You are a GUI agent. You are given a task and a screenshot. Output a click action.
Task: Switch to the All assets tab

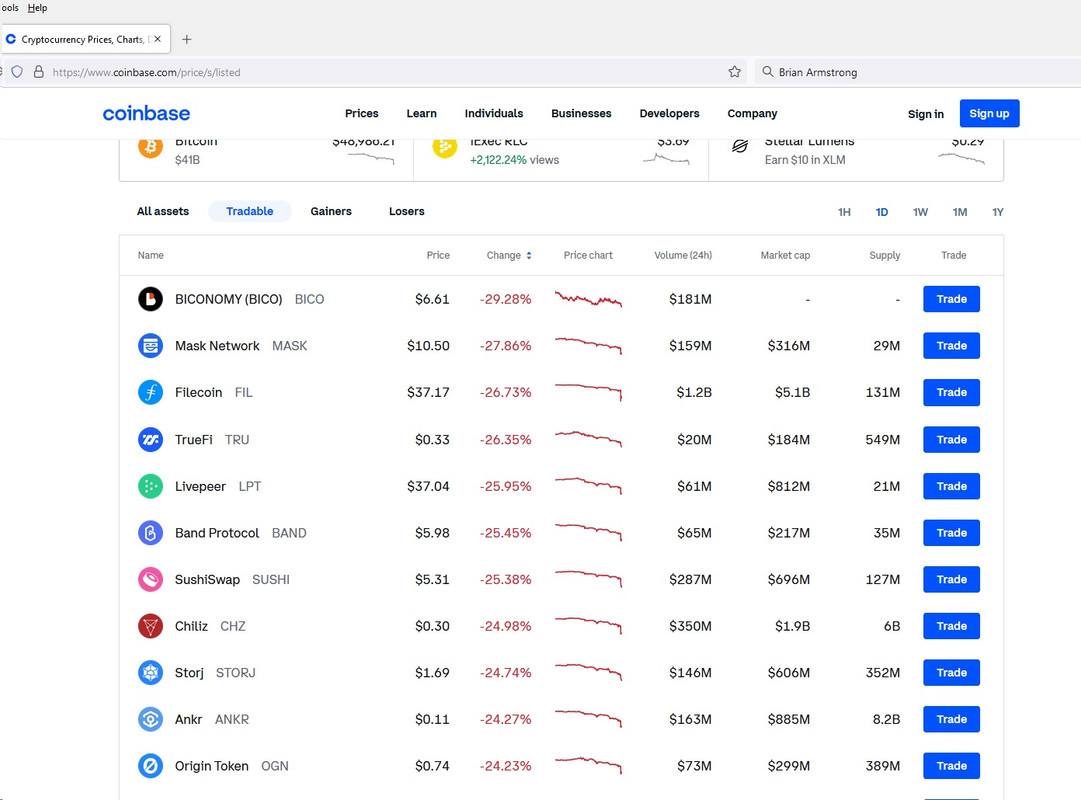[x=163, y=211]
